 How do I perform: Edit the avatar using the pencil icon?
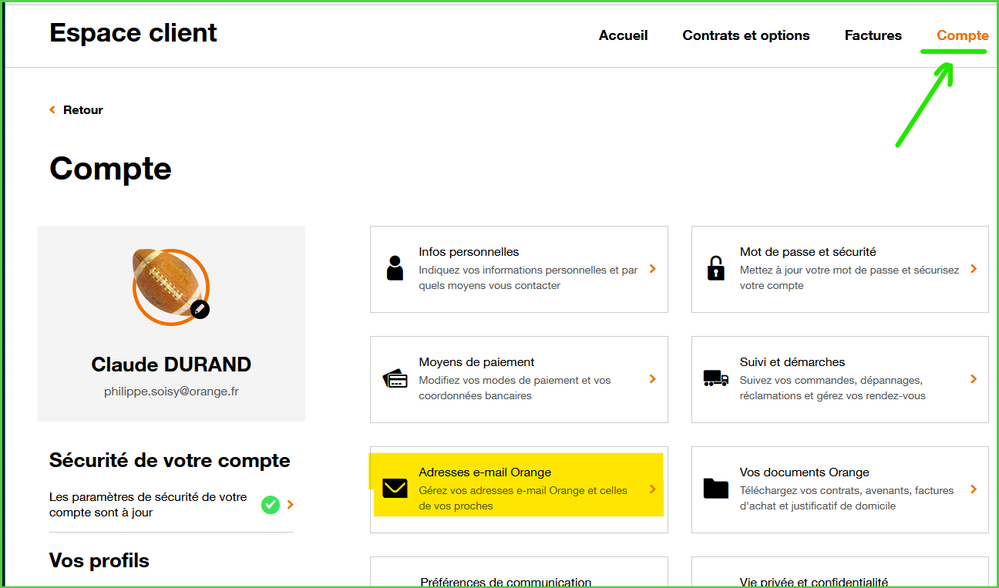pos(199,309)
